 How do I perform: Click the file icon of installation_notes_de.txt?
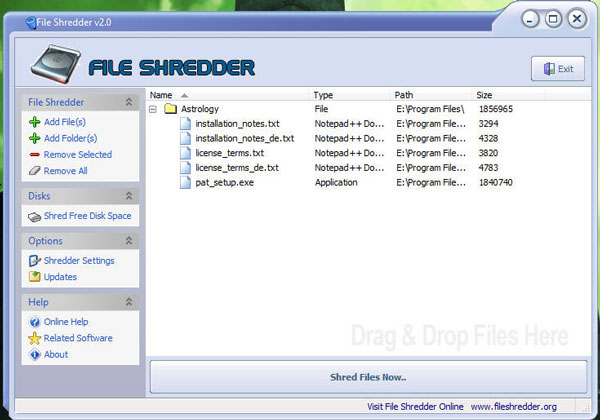tap(186, 138)
